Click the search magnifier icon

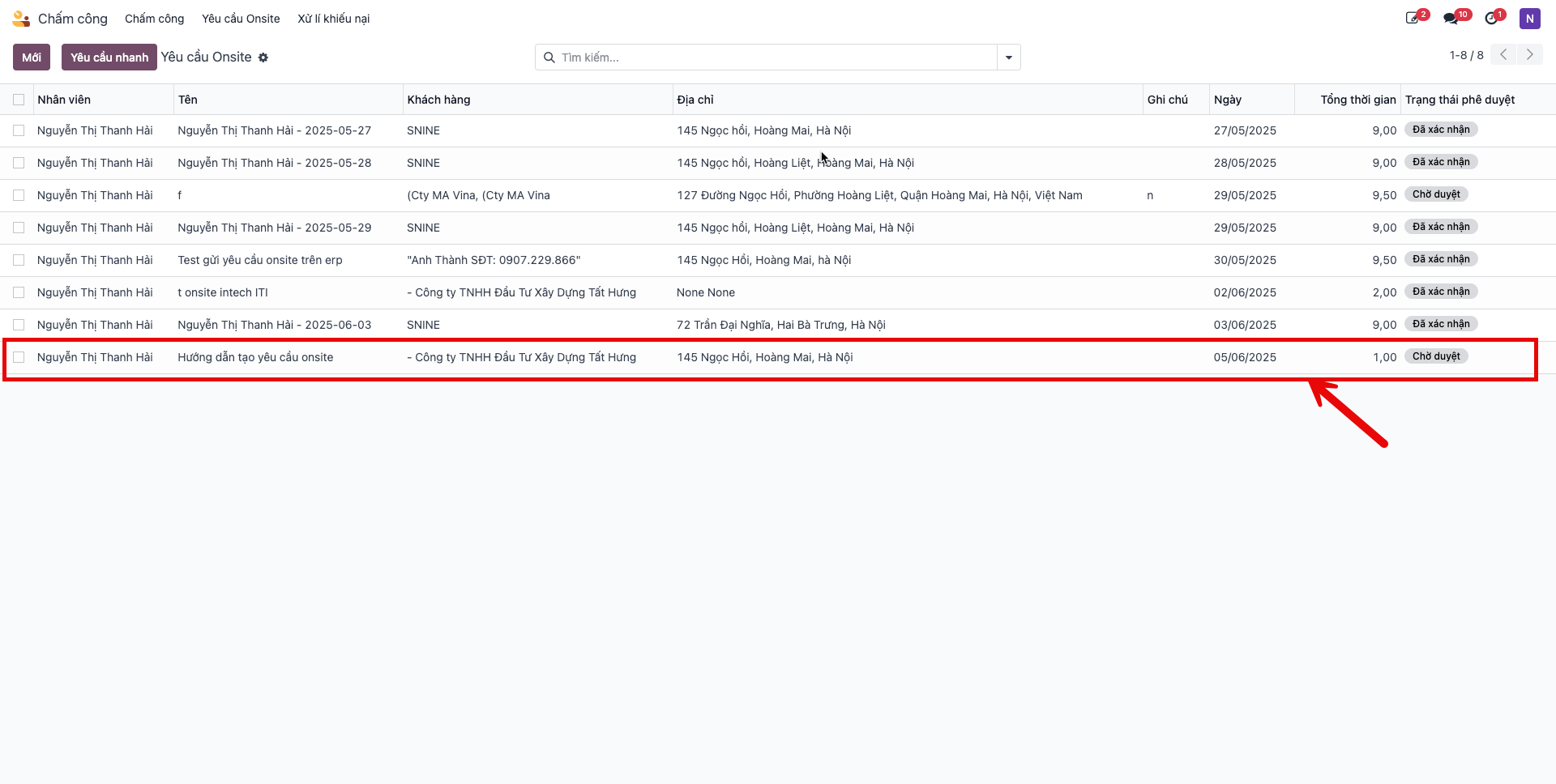(549, 58)
